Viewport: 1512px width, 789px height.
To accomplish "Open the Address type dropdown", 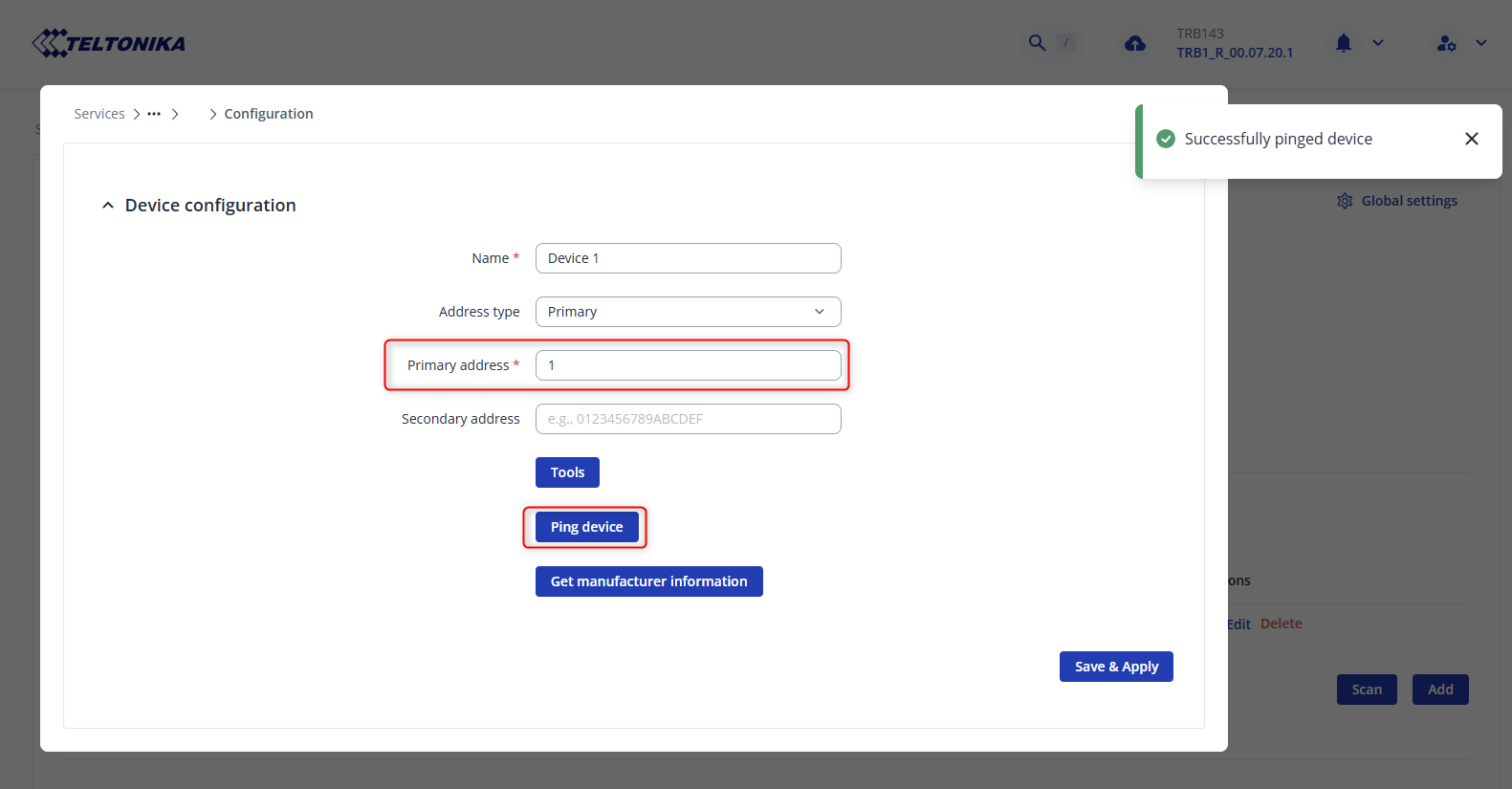I will [688, 312].
